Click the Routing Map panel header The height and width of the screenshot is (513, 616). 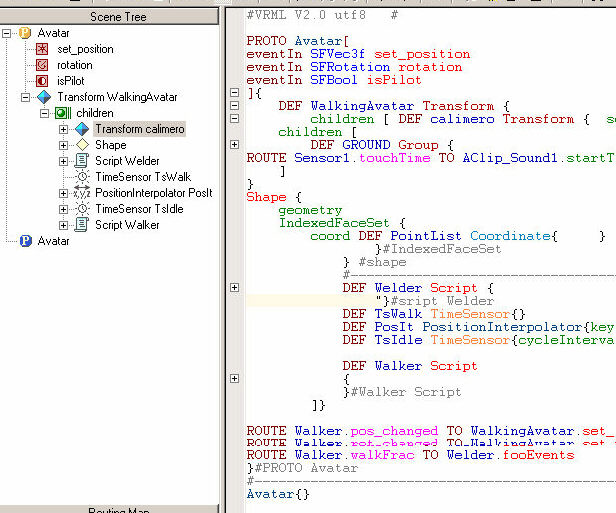pos(110,509)
